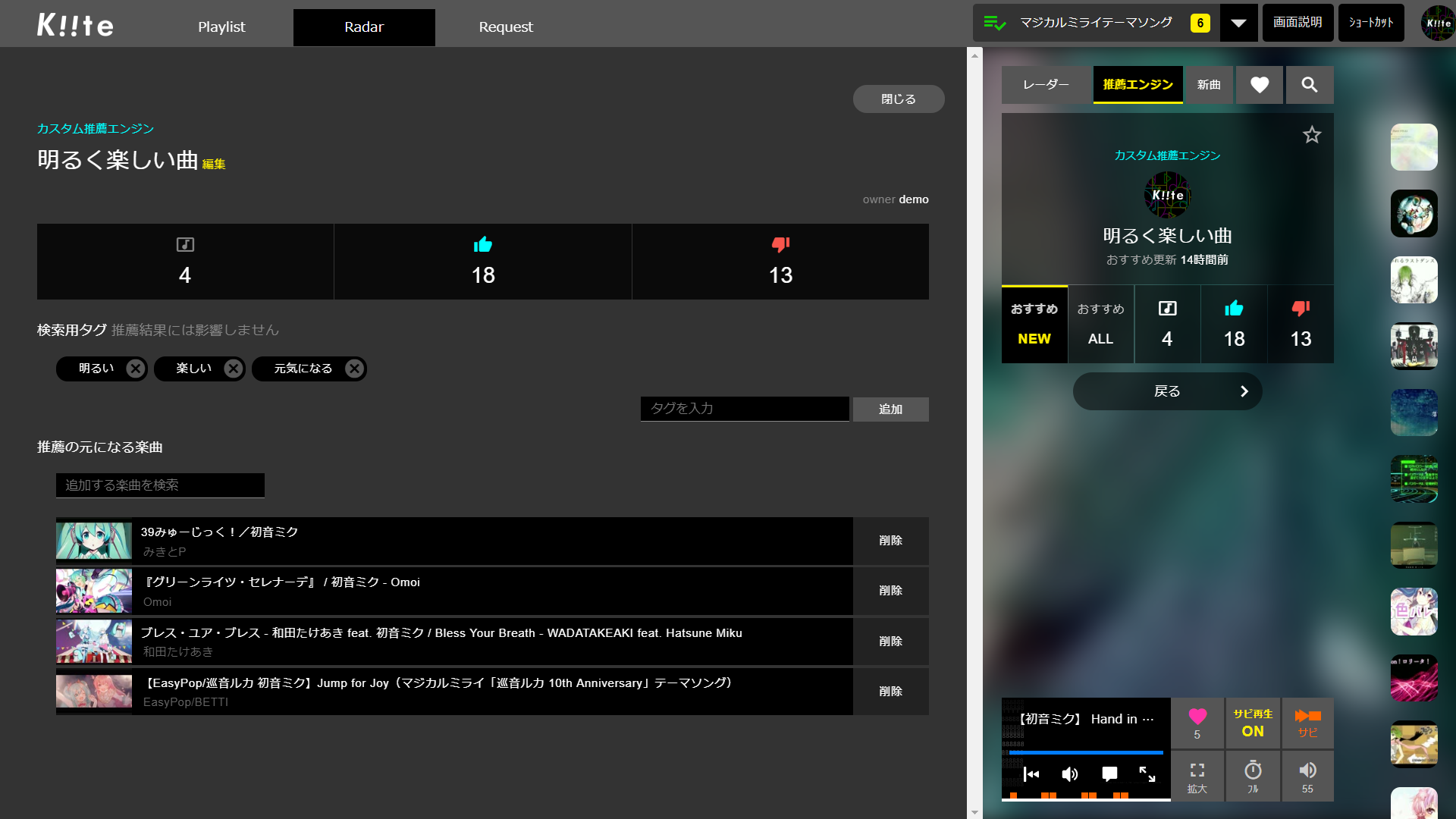1456x819 pixels.
Task: Open the search magnifier tab
Action: pos(1310,85)
